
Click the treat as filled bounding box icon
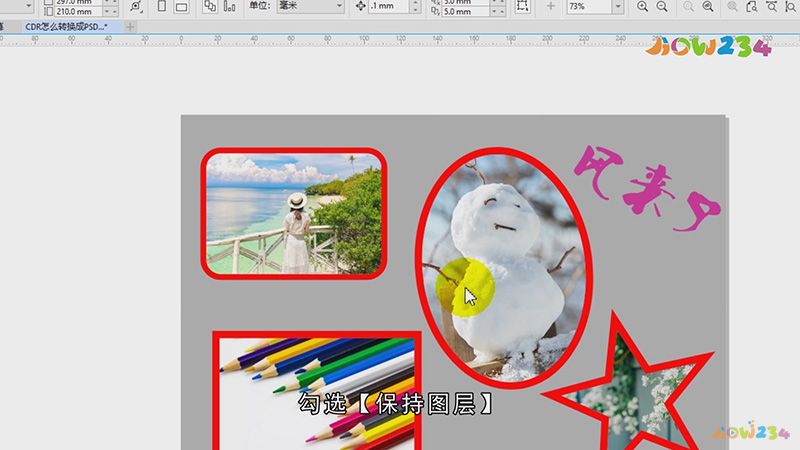522,6
